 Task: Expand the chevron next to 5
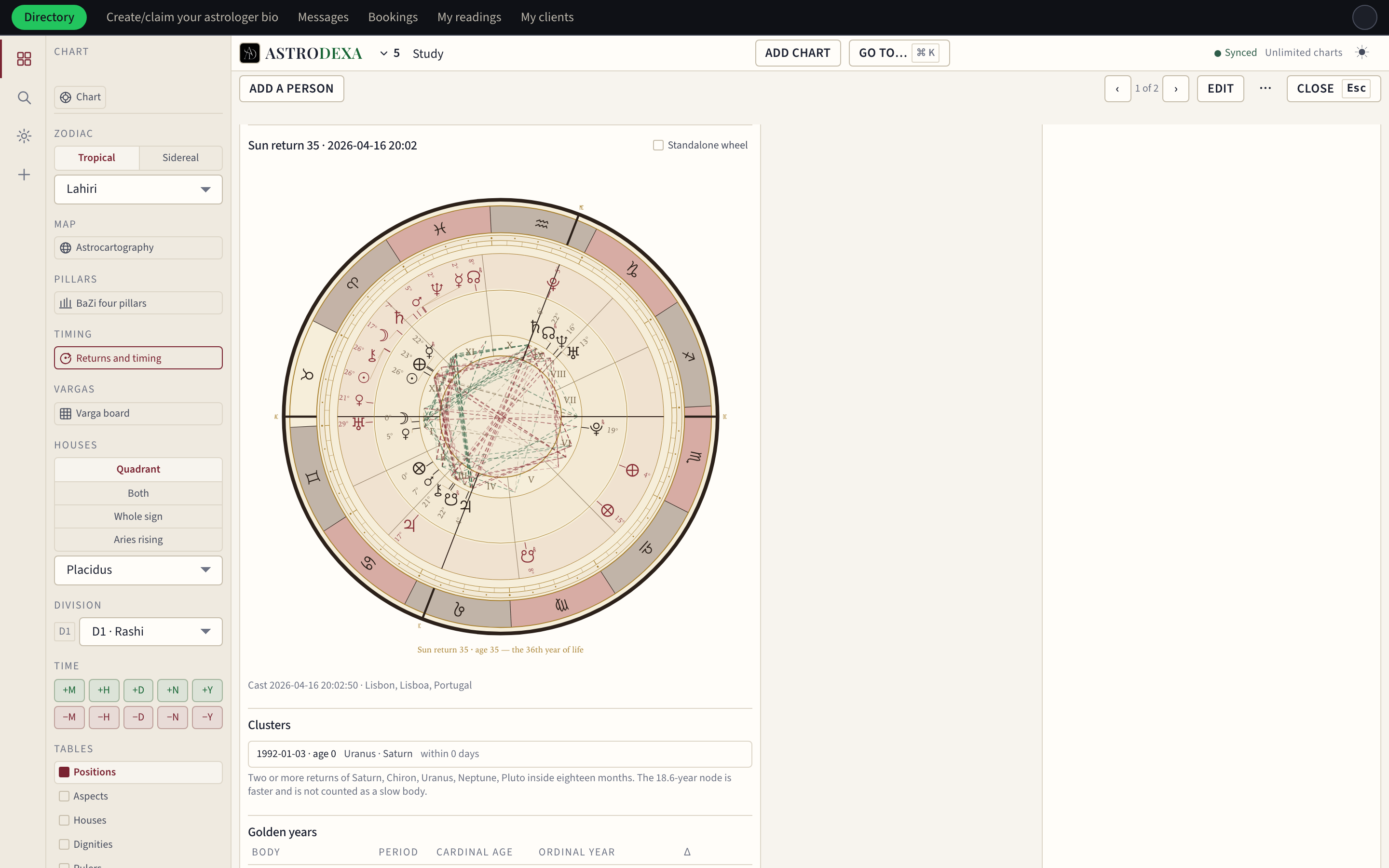click(383, 54)
